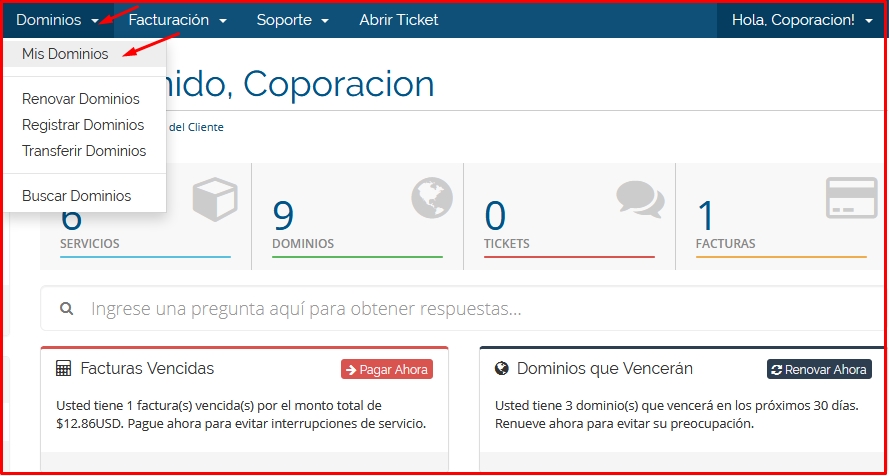Click the Facturas Vencidas panel title
This screenshot has height=476, width=889.
click(147, 368)
